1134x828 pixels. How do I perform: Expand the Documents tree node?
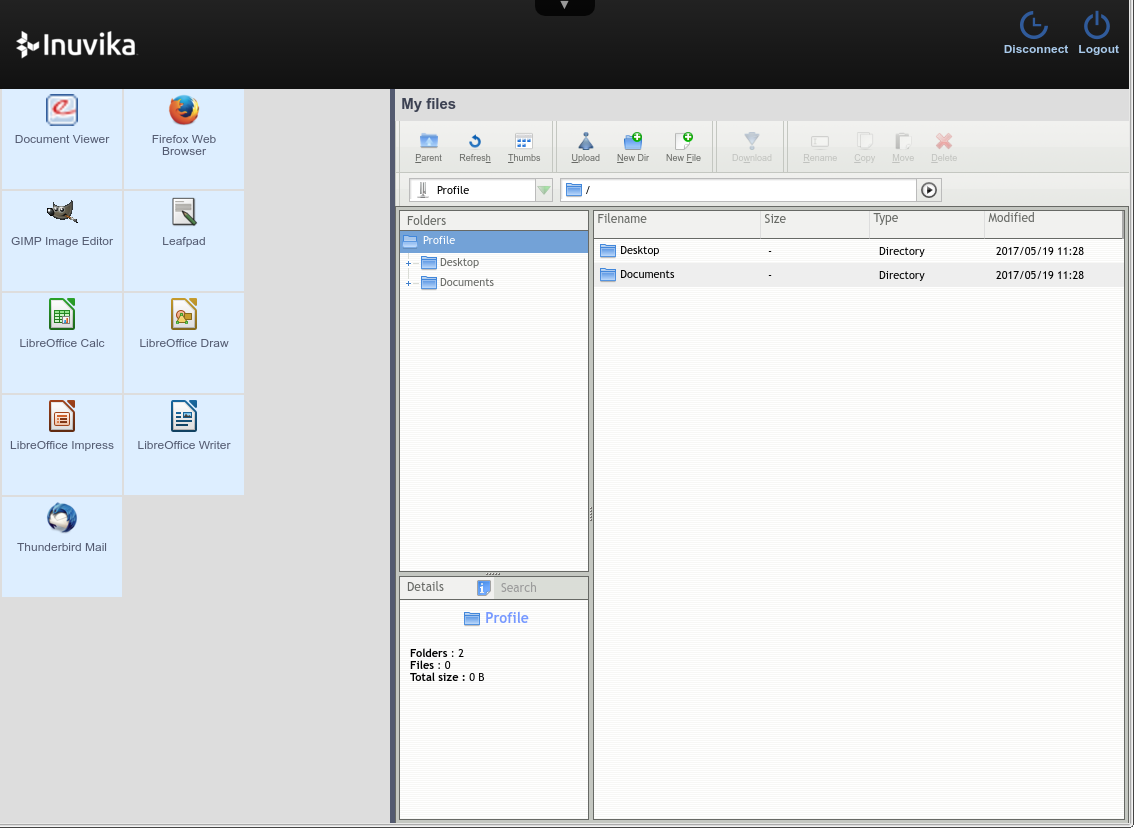click(x=409, y=283)
